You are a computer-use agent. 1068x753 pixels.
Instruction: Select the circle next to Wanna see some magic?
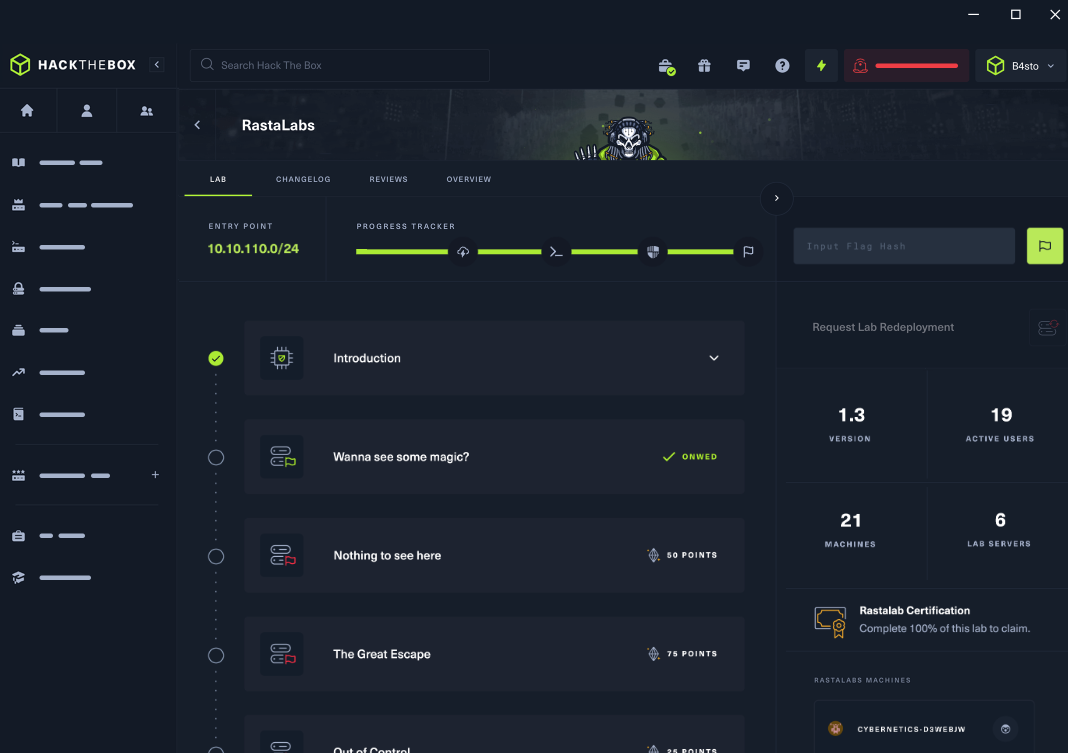pos(216,458)
